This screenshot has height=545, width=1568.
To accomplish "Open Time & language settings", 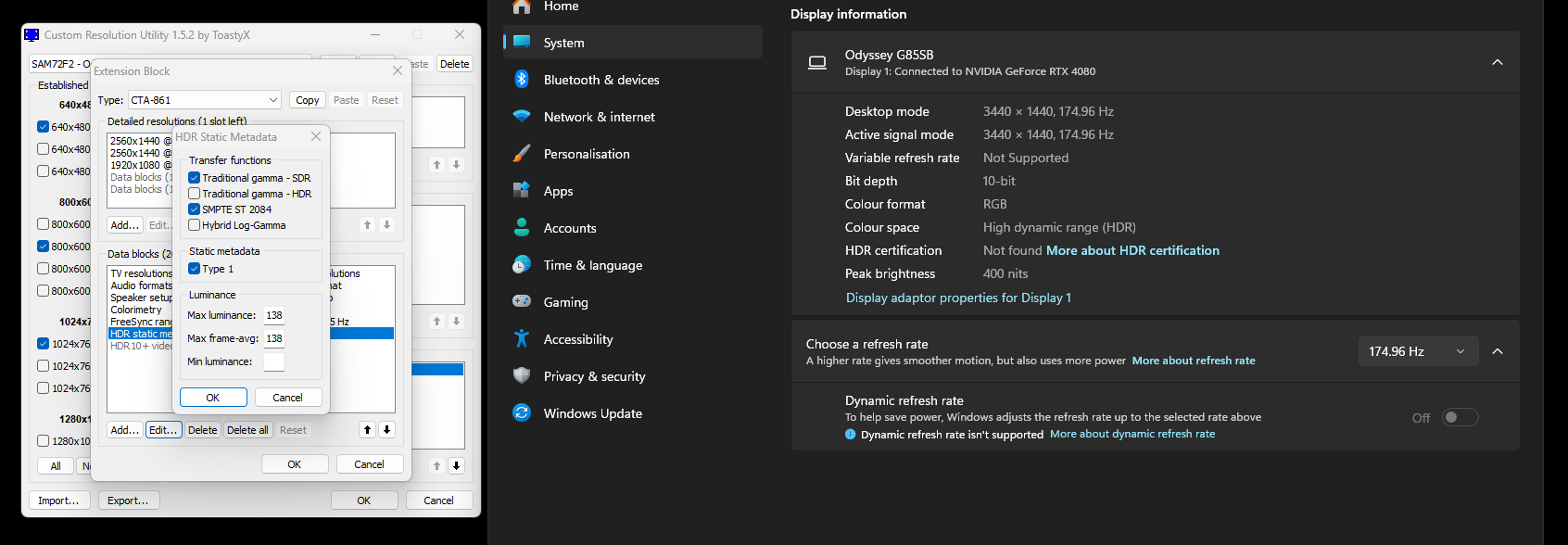I will click(x=592, y=265).
